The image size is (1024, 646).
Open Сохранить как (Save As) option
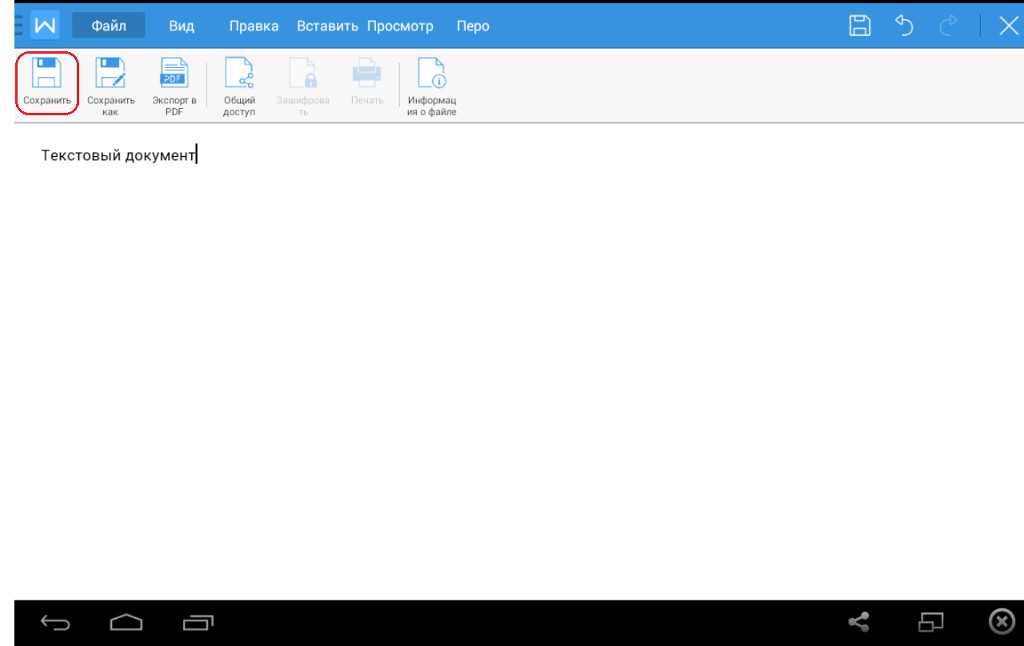click(110, 76)
